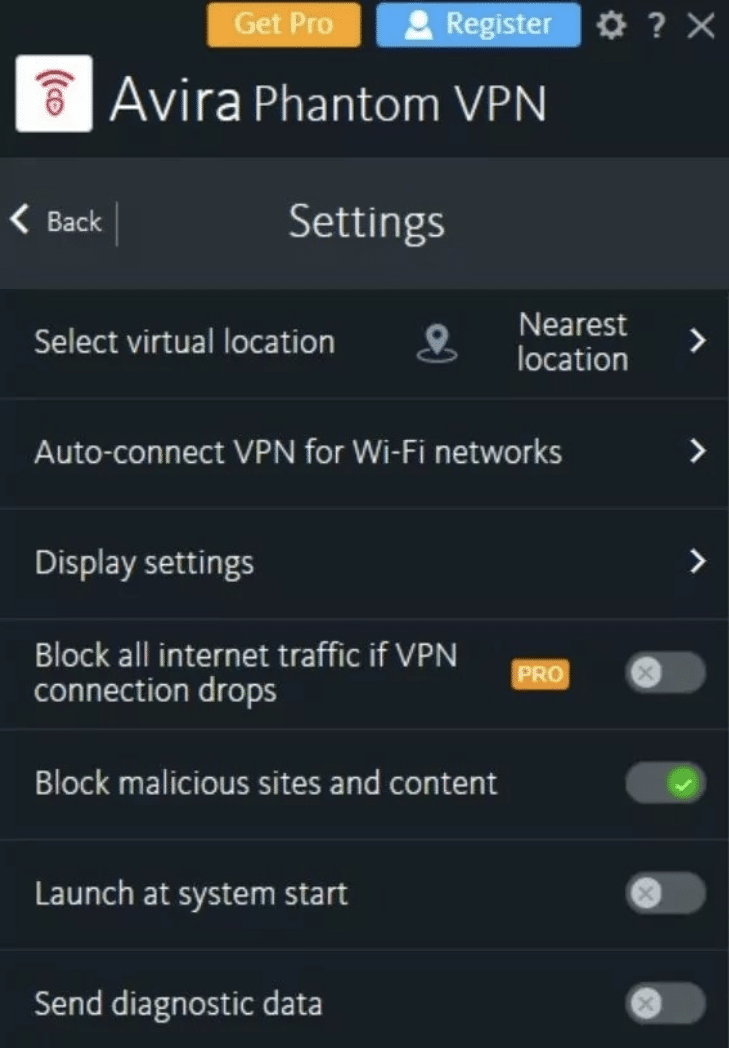Image resolution: width=729 pixels, height=1048 pixels.
Task: Open Display settings menu entry
Action: tap(364, 563)
